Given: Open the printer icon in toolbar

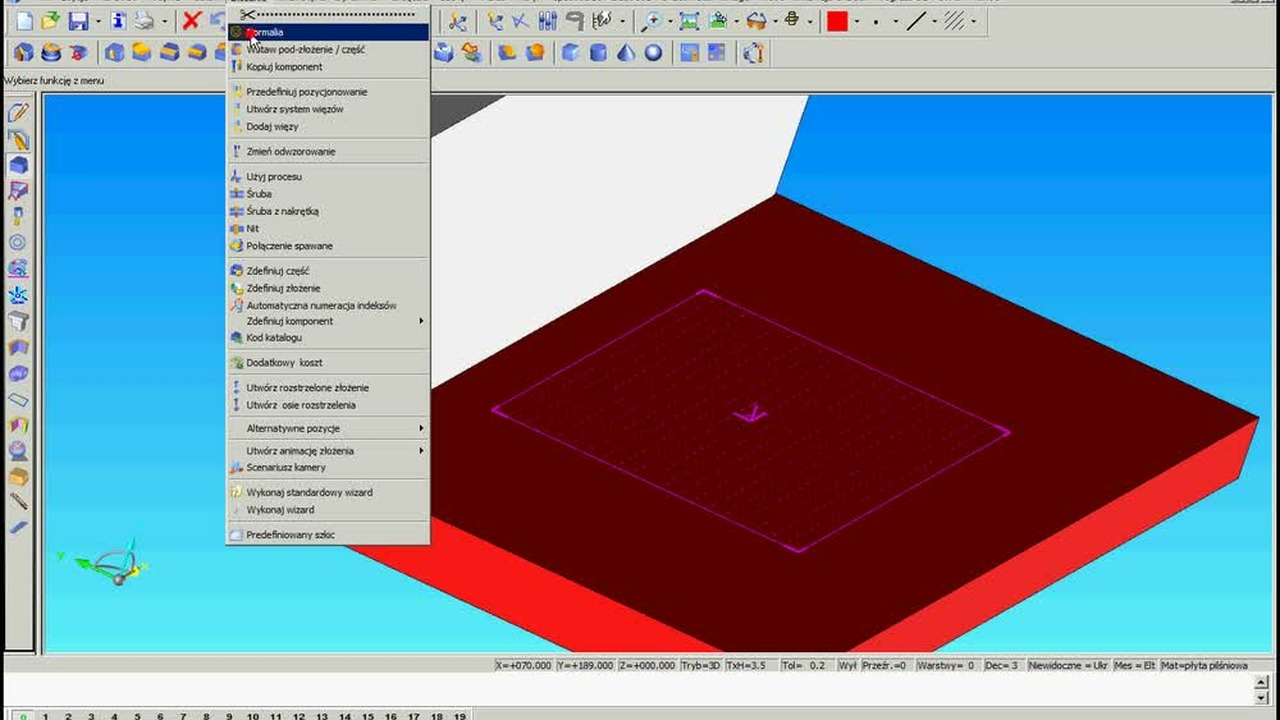Looking at the screenshot, I should (x=145, y=21).
